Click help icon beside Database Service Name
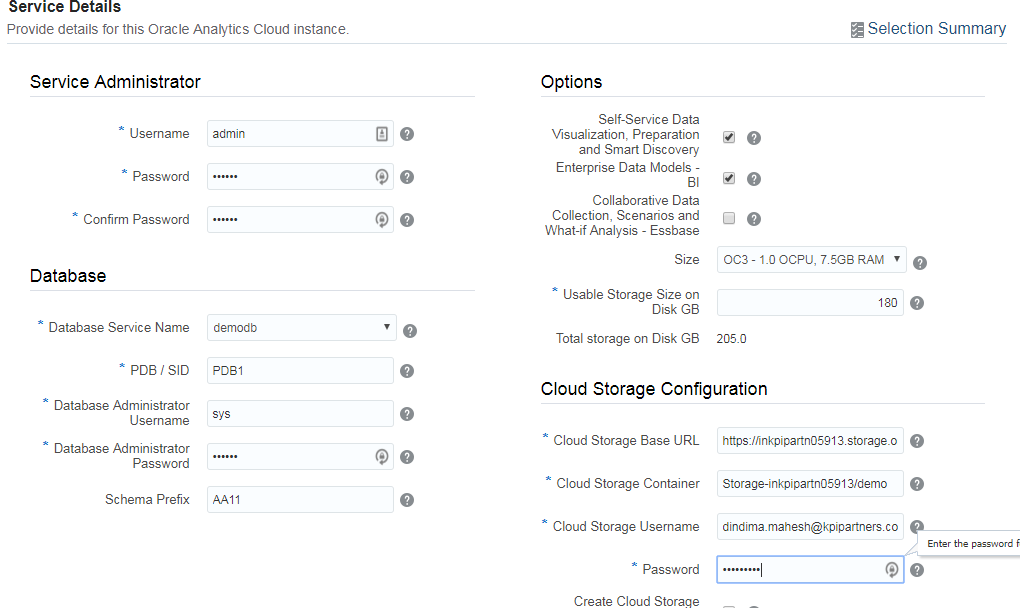 coord(409,331)
